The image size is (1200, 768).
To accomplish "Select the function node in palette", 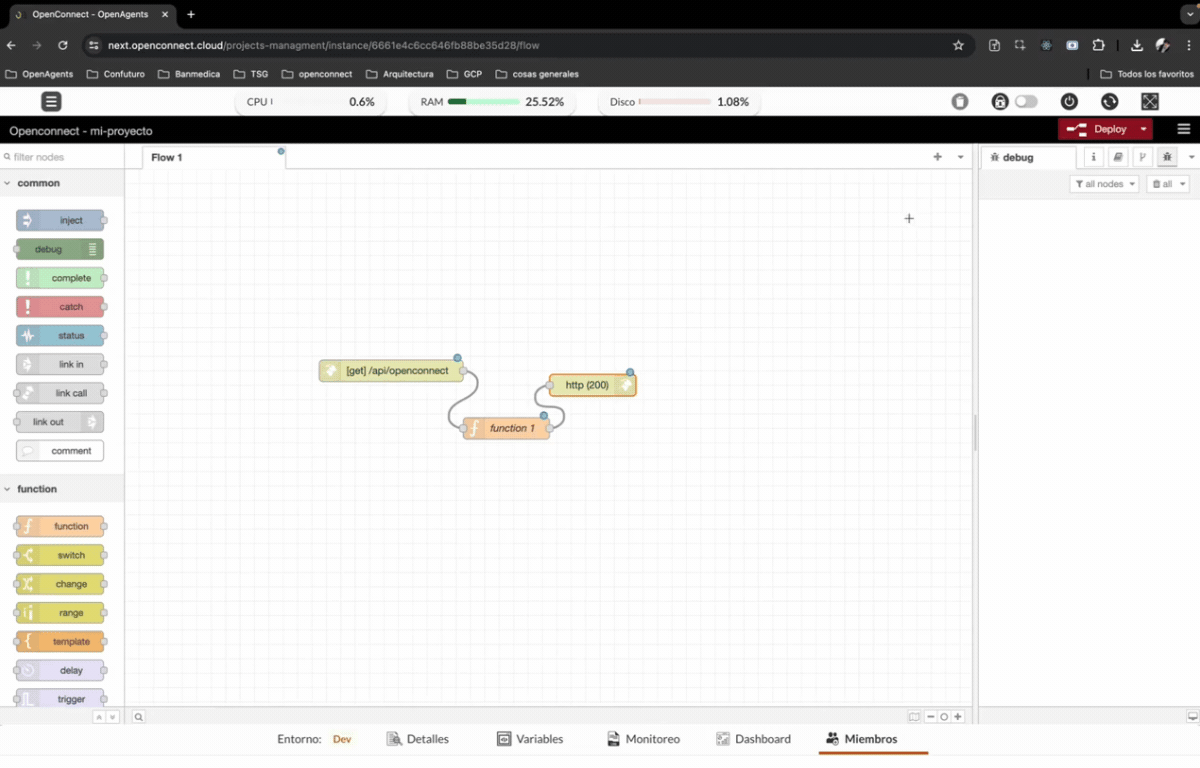I will [x=60, y=526].
